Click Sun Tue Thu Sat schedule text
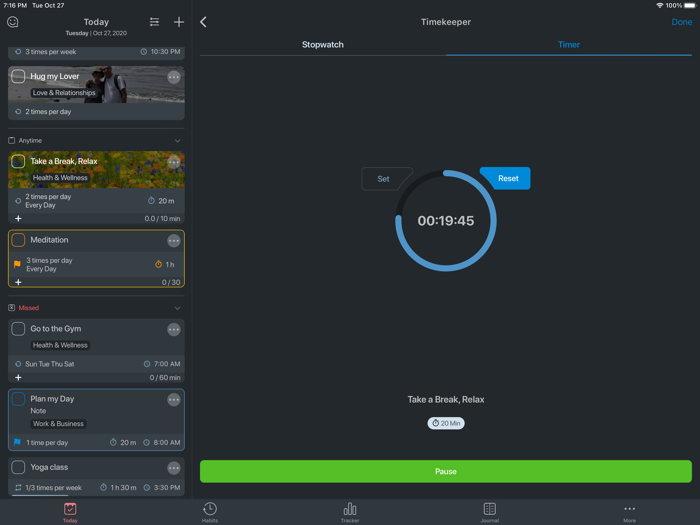This screenshot has width=700, height=525. [x=50, y=364]
